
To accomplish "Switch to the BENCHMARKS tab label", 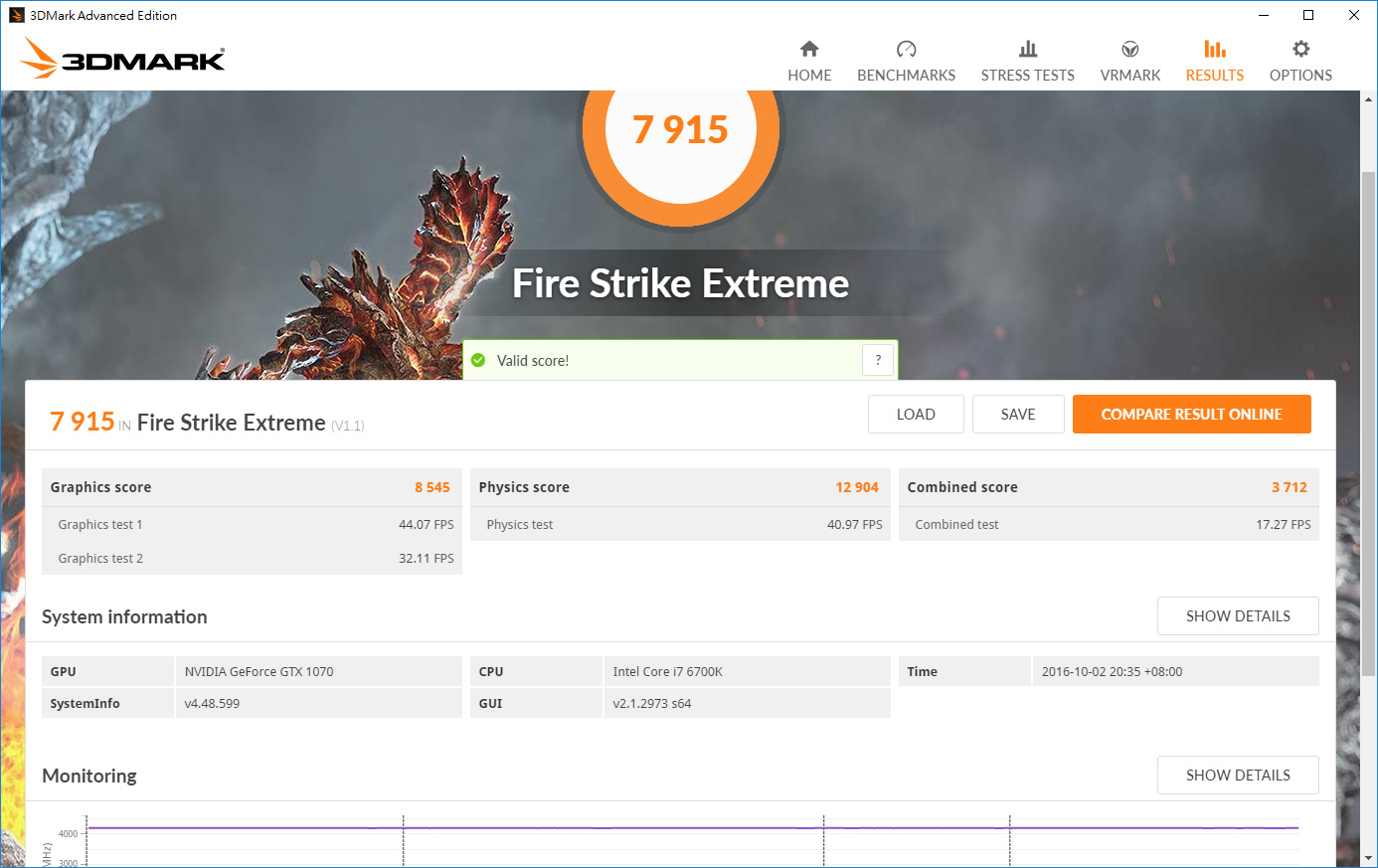I will (906, 76).
